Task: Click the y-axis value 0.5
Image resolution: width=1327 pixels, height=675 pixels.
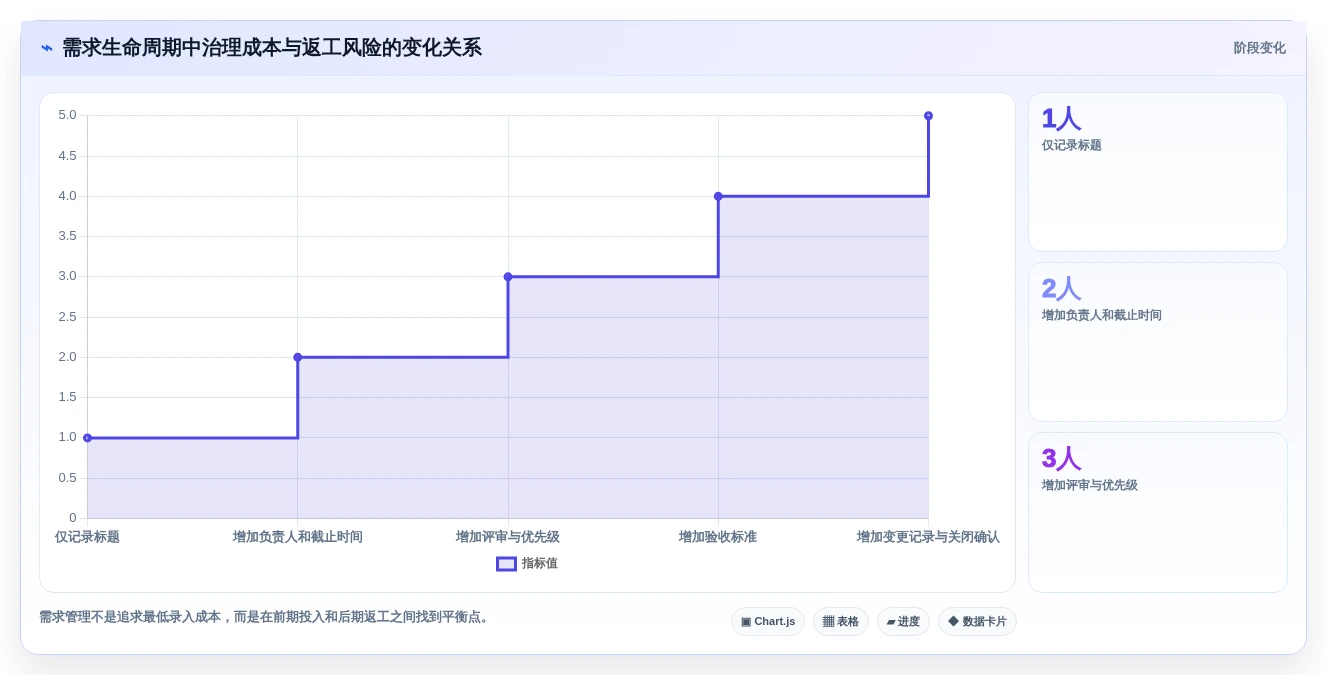Action: click(x=67, y=478)
